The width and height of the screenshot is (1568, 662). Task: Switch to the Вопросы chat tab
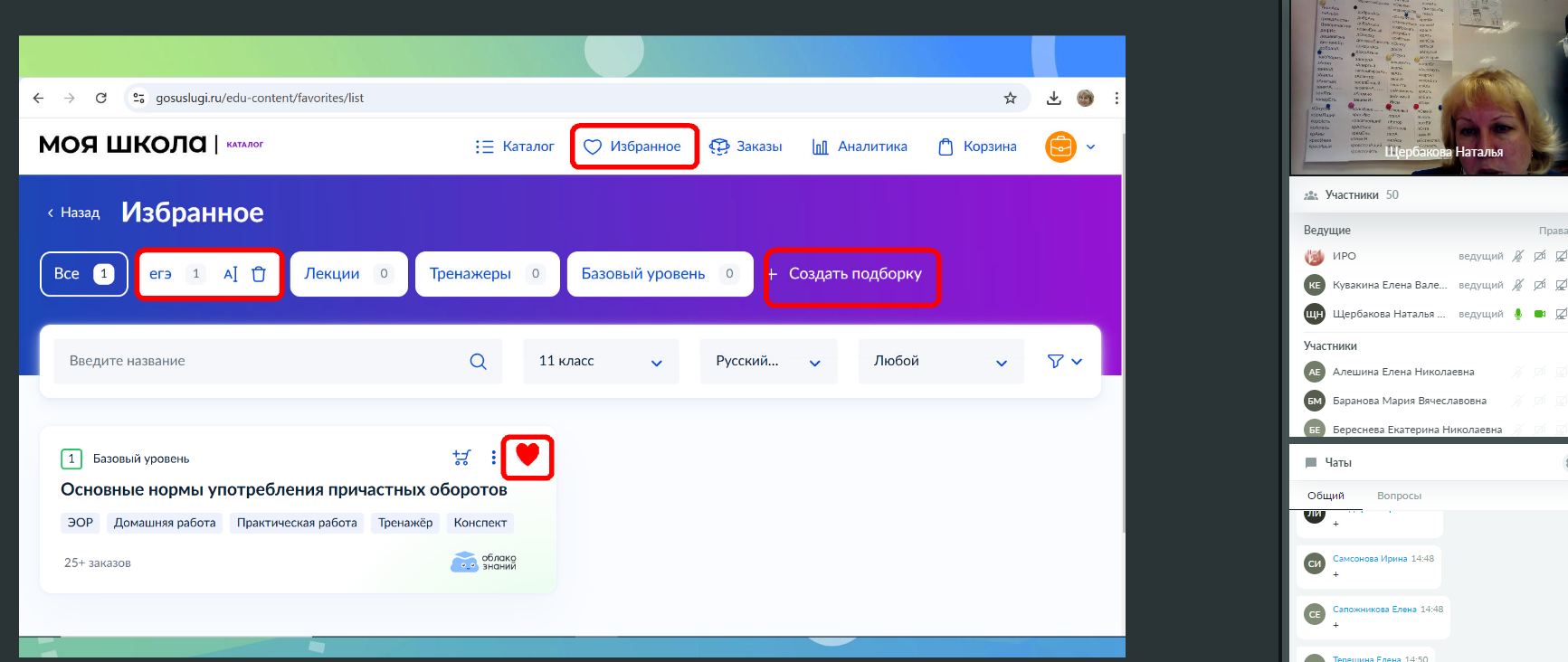click(x=1399, y=496)
